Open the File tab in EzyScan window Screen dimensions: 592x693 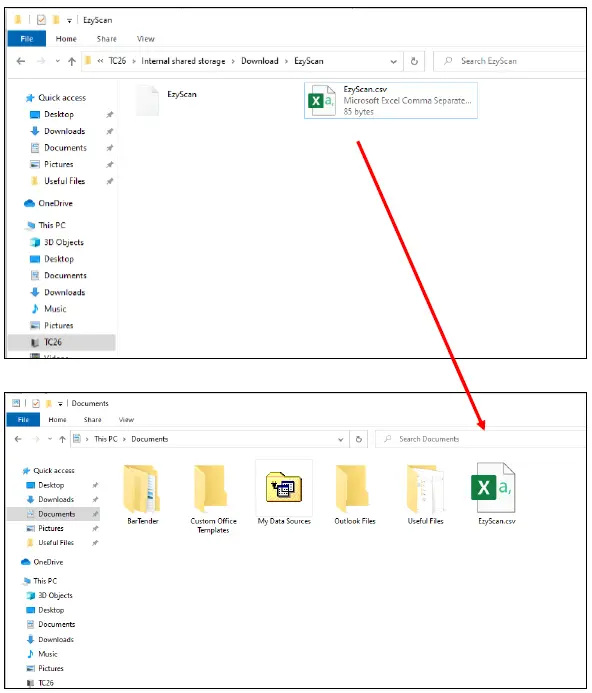click(27, 39)
